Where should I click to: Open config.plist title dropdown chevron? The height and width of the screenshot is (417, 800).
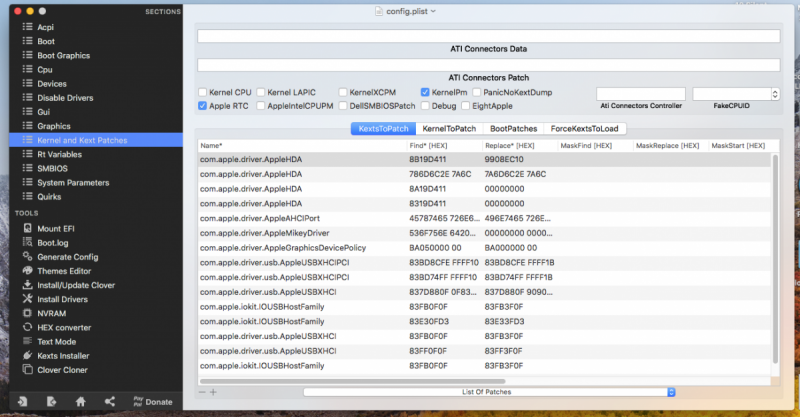[x=433, y=11]
